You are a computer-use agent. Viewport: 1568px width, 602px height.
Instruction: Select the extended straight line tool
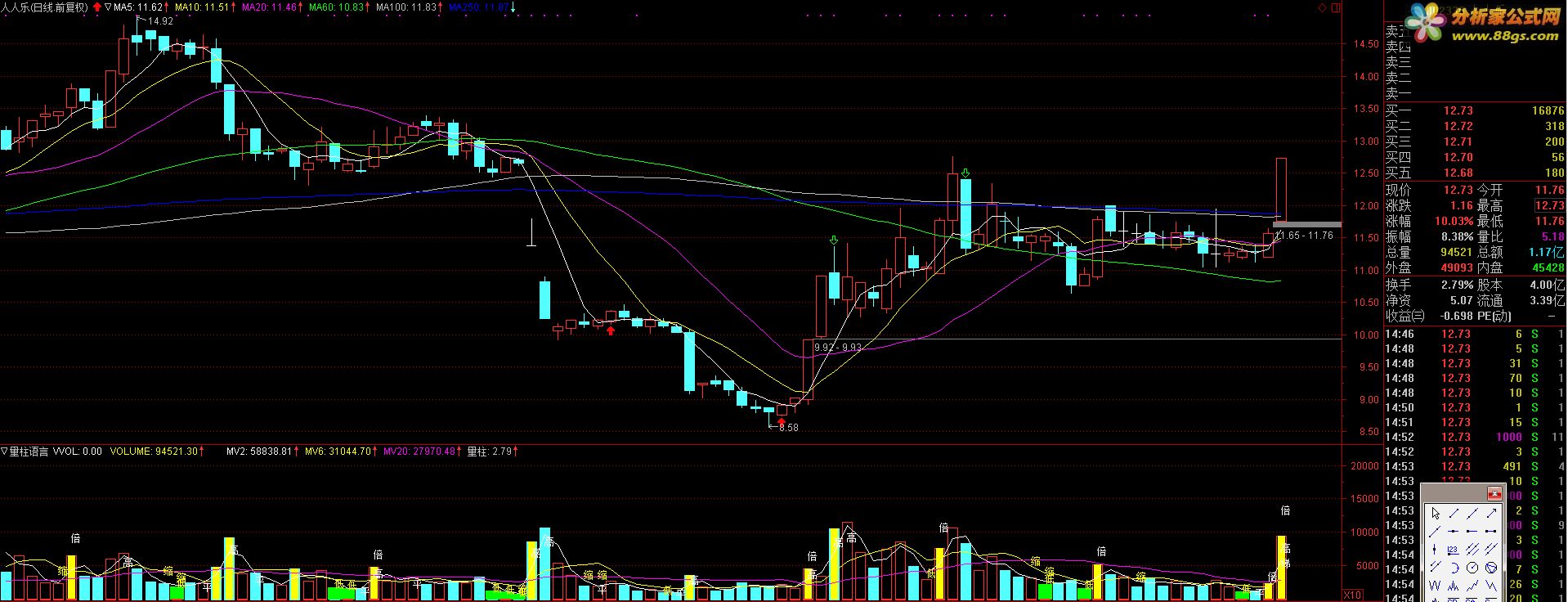tap(1472, 514)
